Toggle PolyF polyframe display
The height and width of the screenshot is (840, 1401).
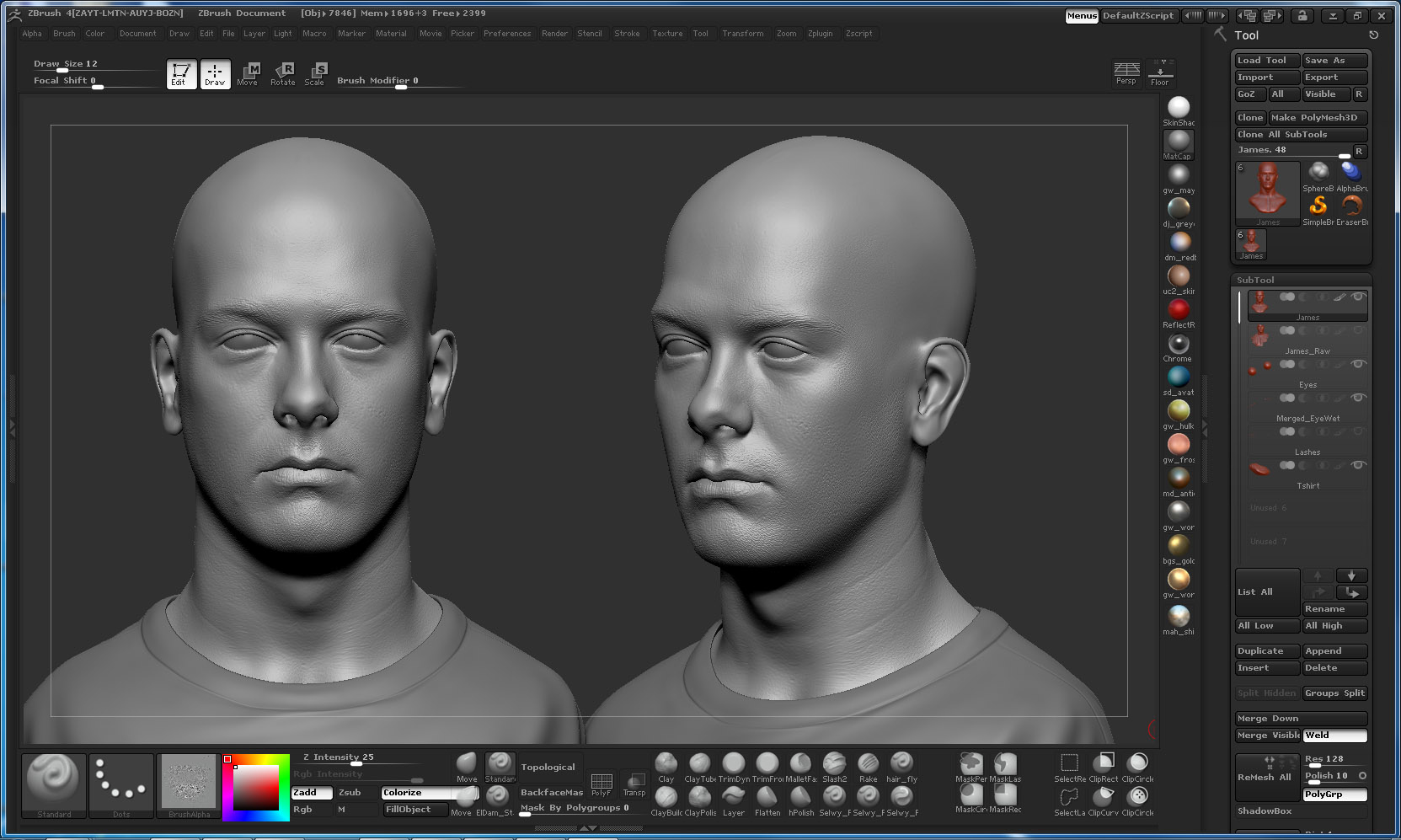pyautogui.click(x=601, y=784)
